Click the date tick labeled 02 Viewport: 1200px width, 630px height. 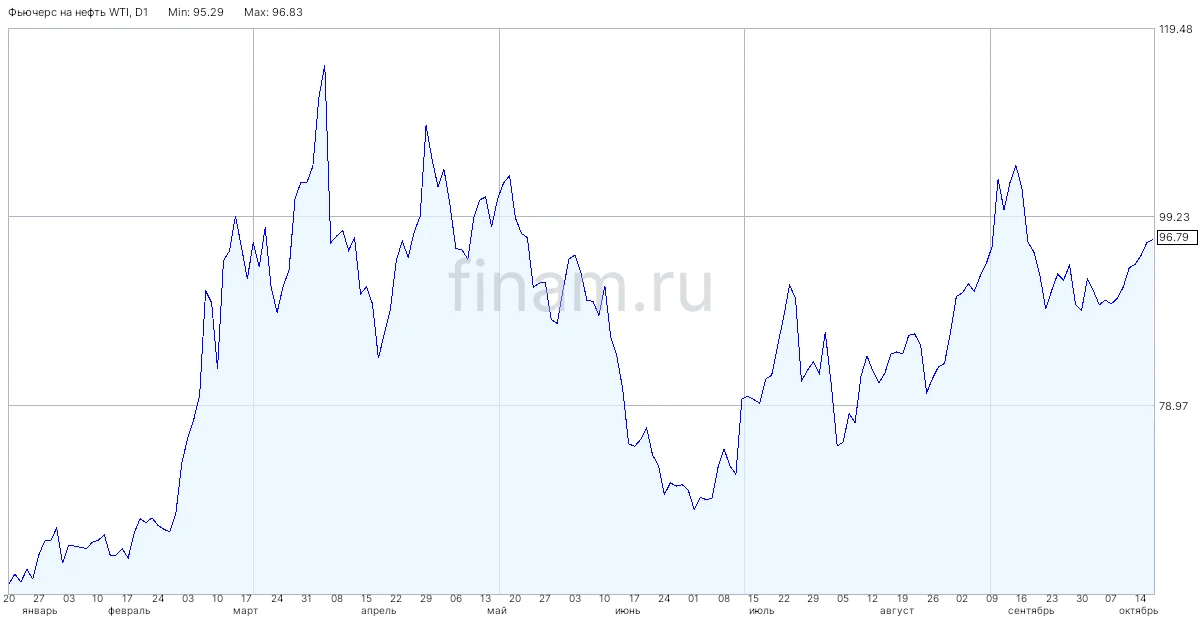point(962,598)
